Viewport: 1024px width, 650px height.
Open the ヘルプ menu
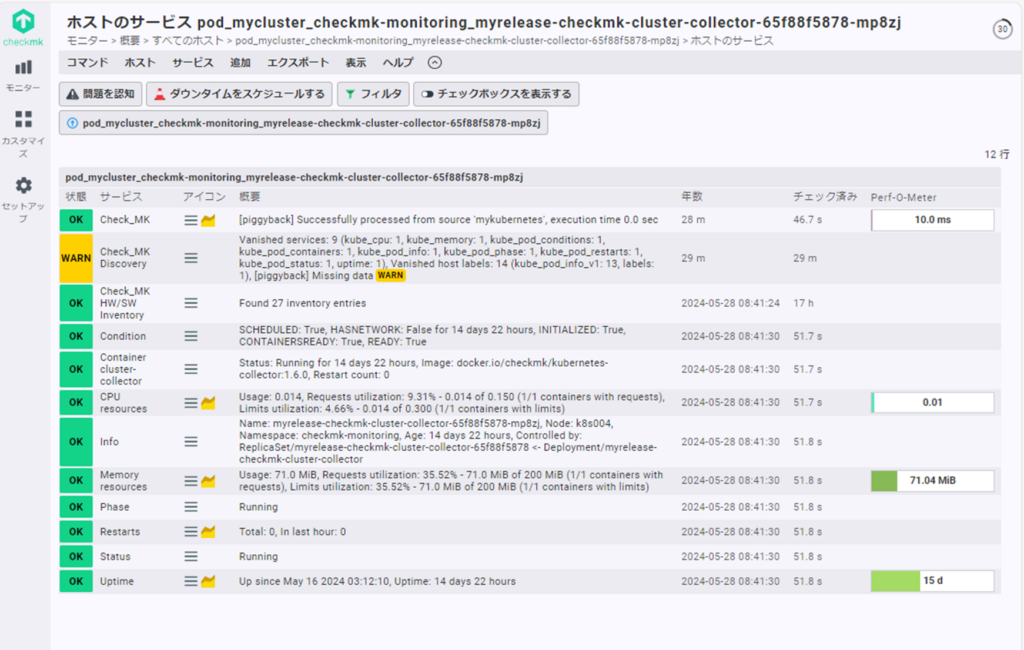click(398, 63)
